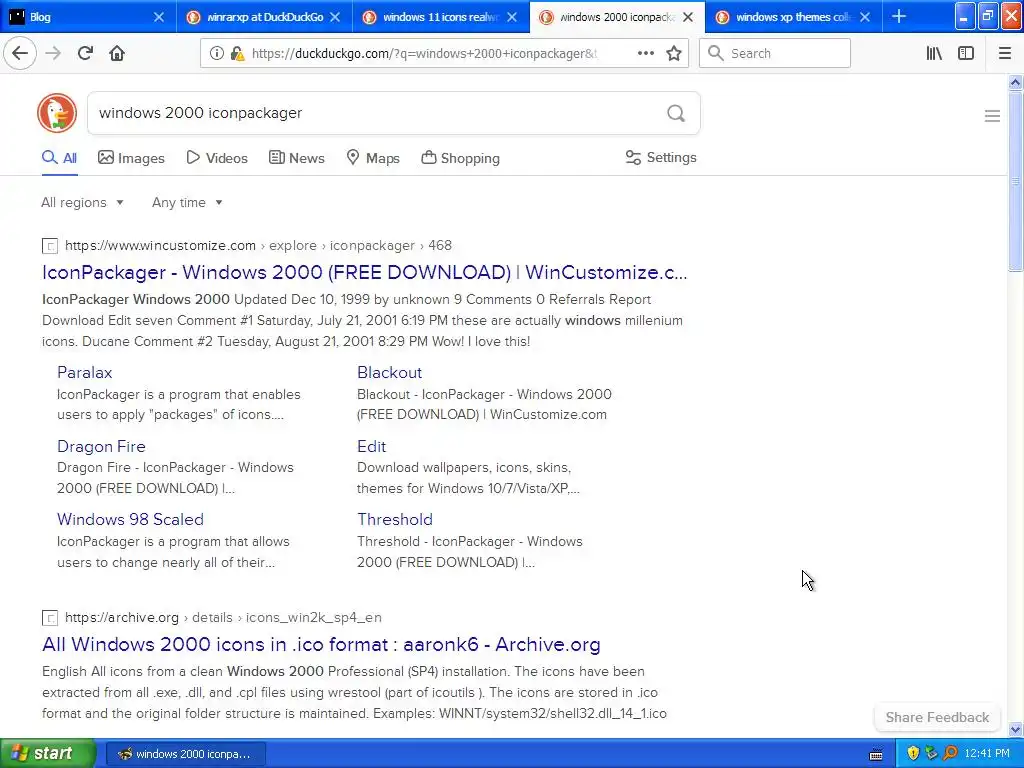The height and width of the screenshot is (768, 1024).
Task: Click the security shield tray icon
Action: (x=913, y=753)
